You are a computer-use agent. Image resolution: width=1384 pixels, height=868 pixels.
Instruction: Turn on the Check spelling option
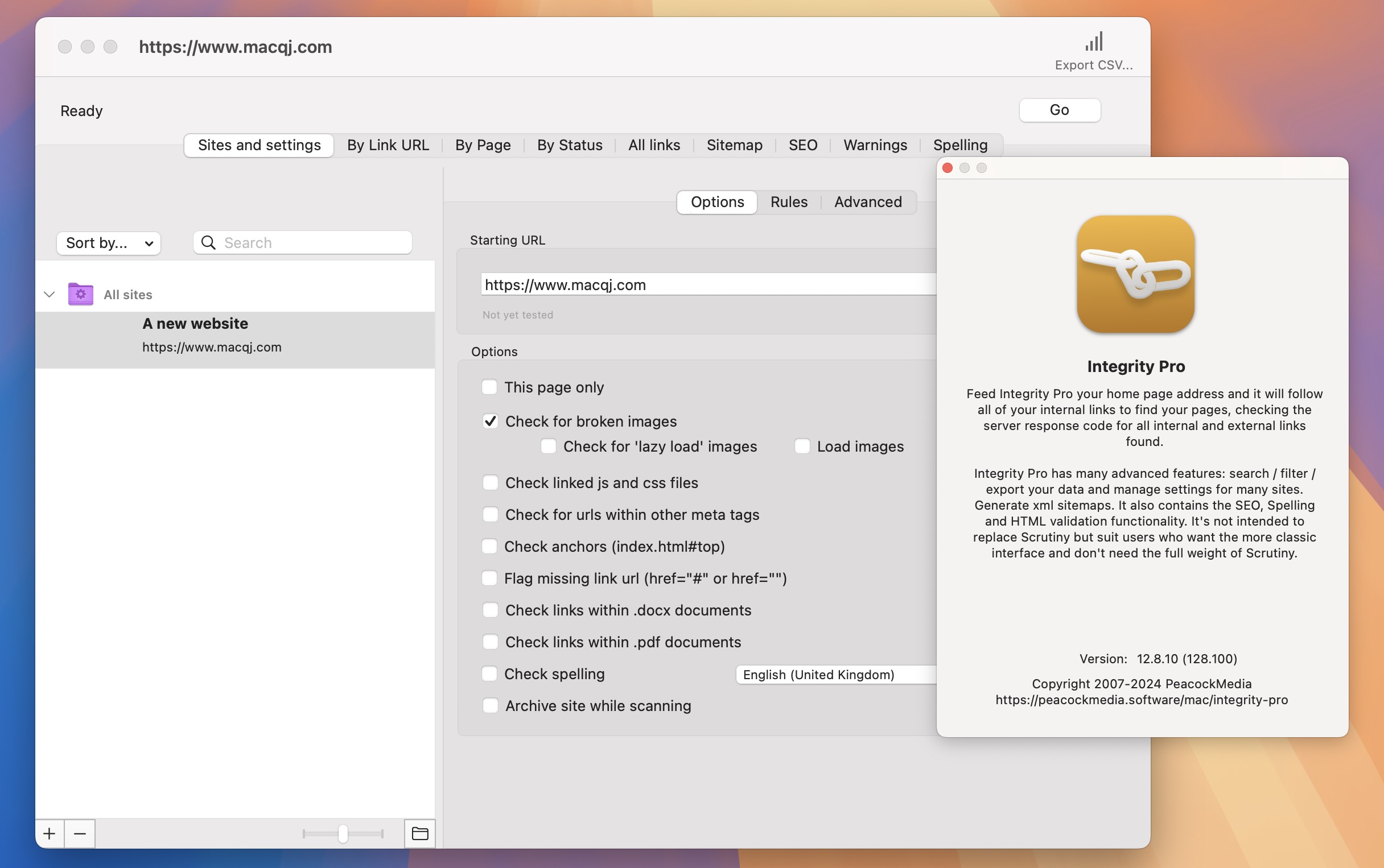point(489,674)
